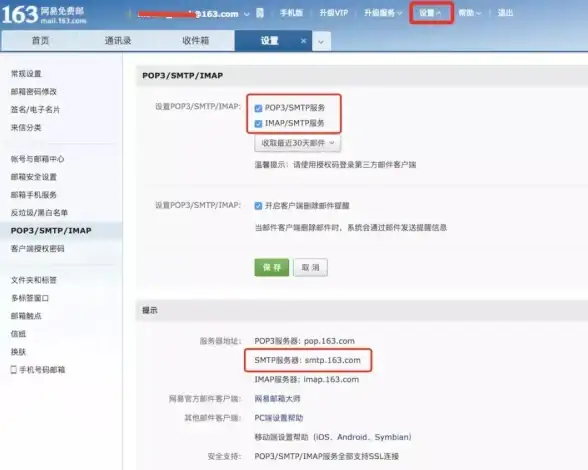Screen dimensions: 588x470
Task: Open 邮箱密码修改 in the sidebar
Action: (x=34, y=92)
